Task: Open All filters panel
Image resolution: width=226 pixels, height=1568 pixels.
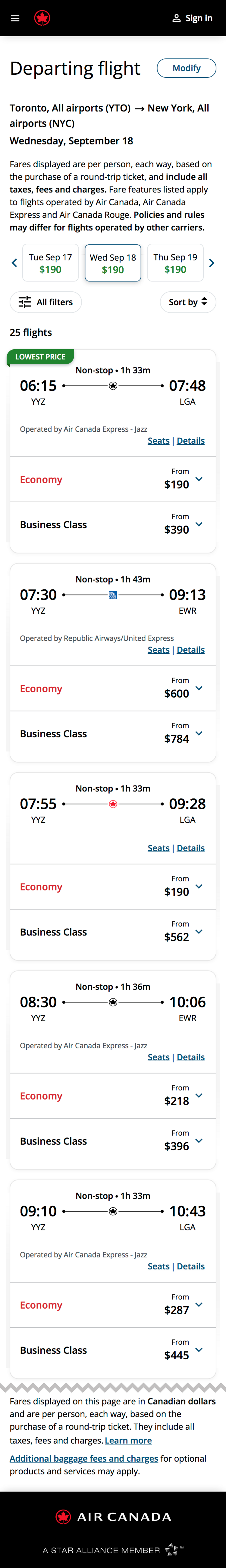Action: click(x=46, y=302)
